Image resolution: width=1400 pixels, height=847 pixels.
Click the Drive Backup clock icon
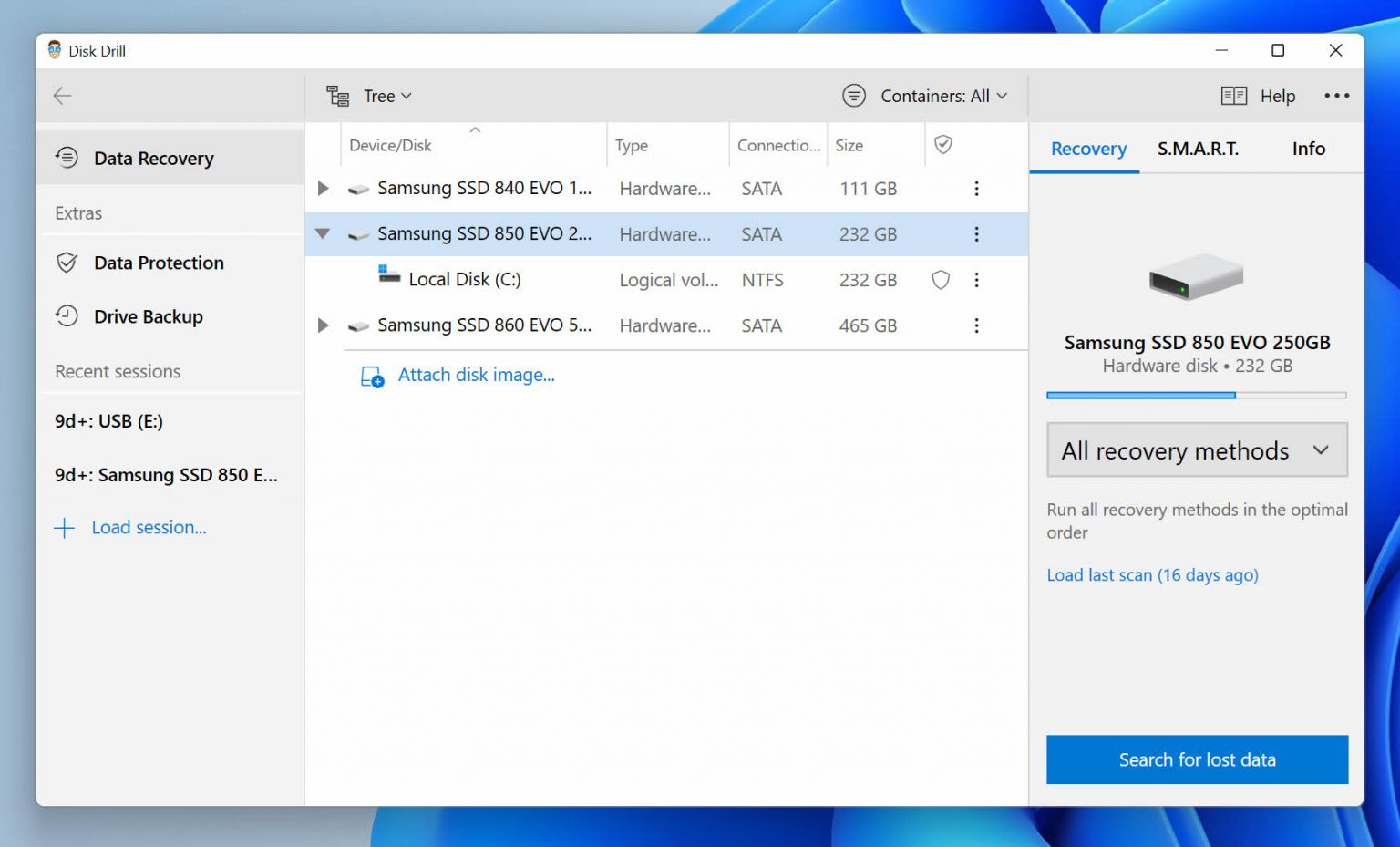(x=67, y=316)
